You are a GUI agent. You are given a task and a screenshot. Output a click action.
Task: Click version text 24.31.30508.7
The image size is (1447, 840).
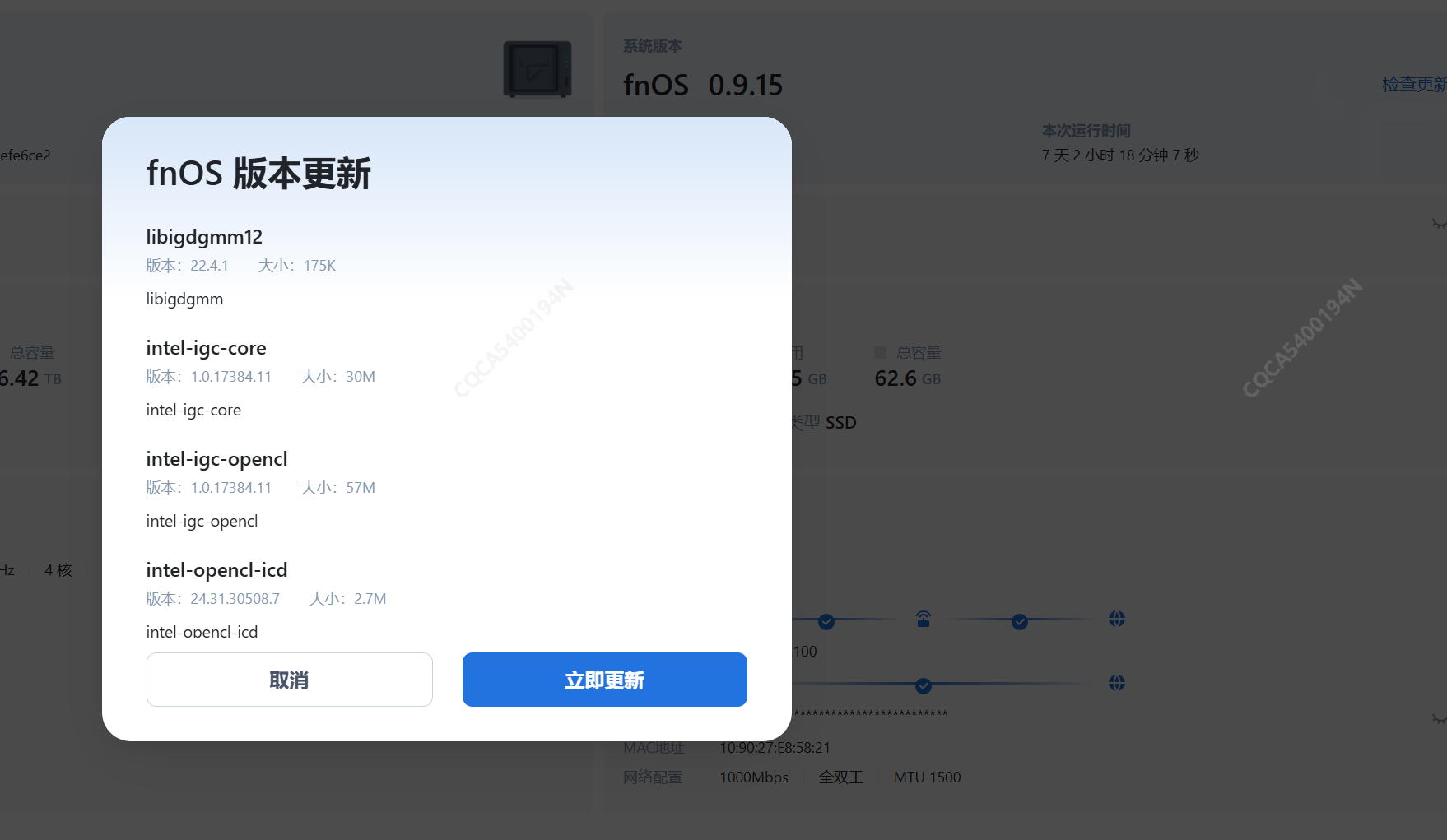tap(235, 599)
